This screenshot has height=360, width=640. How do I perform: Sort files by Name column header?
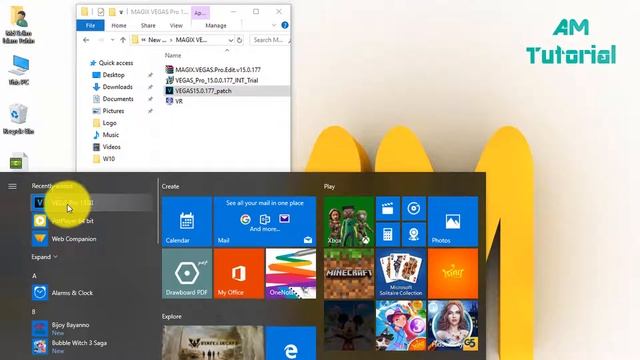coord(173,55)
